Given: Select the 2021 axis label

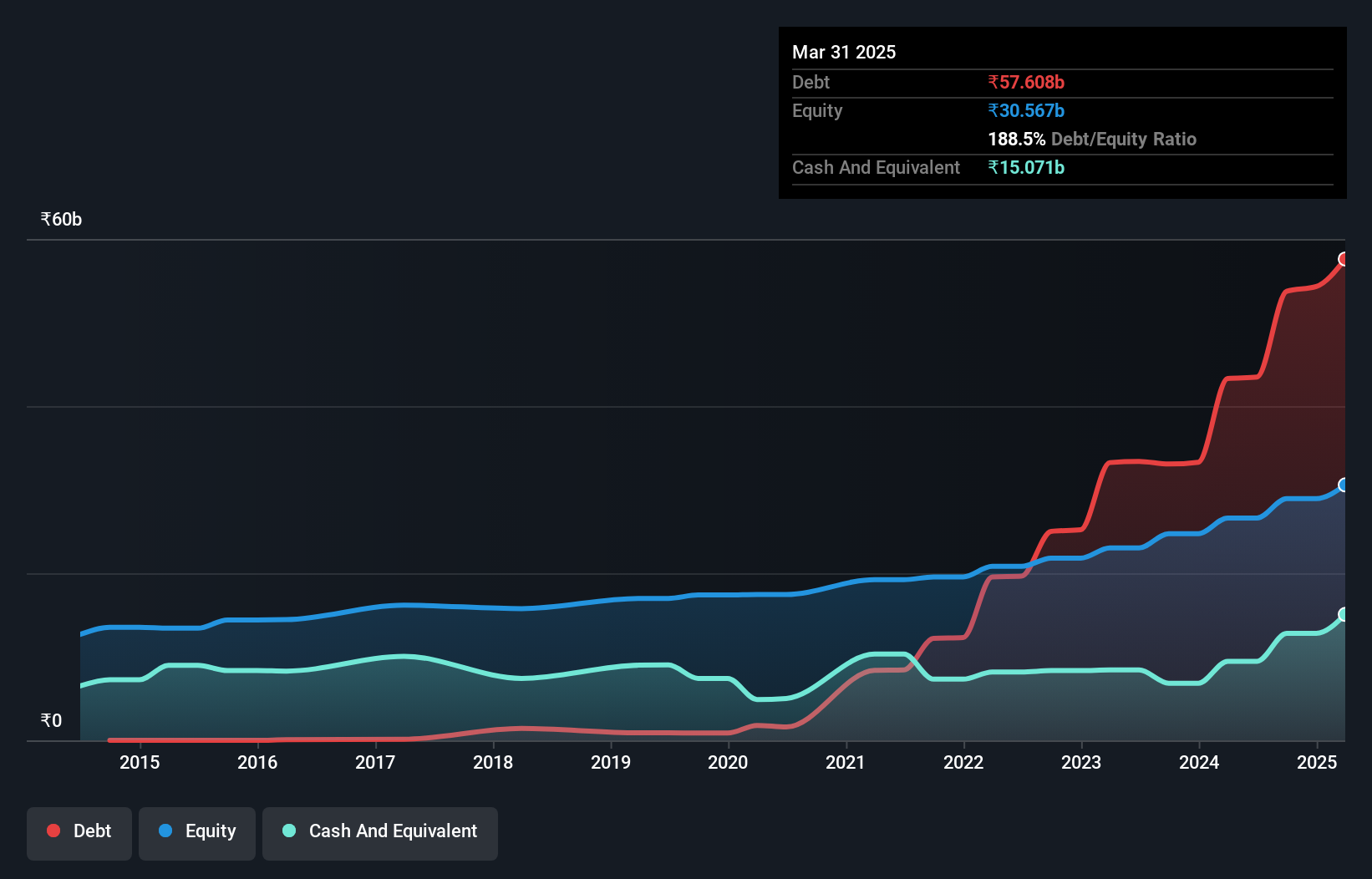Looking at the screenshot, I should pos(846,762).
